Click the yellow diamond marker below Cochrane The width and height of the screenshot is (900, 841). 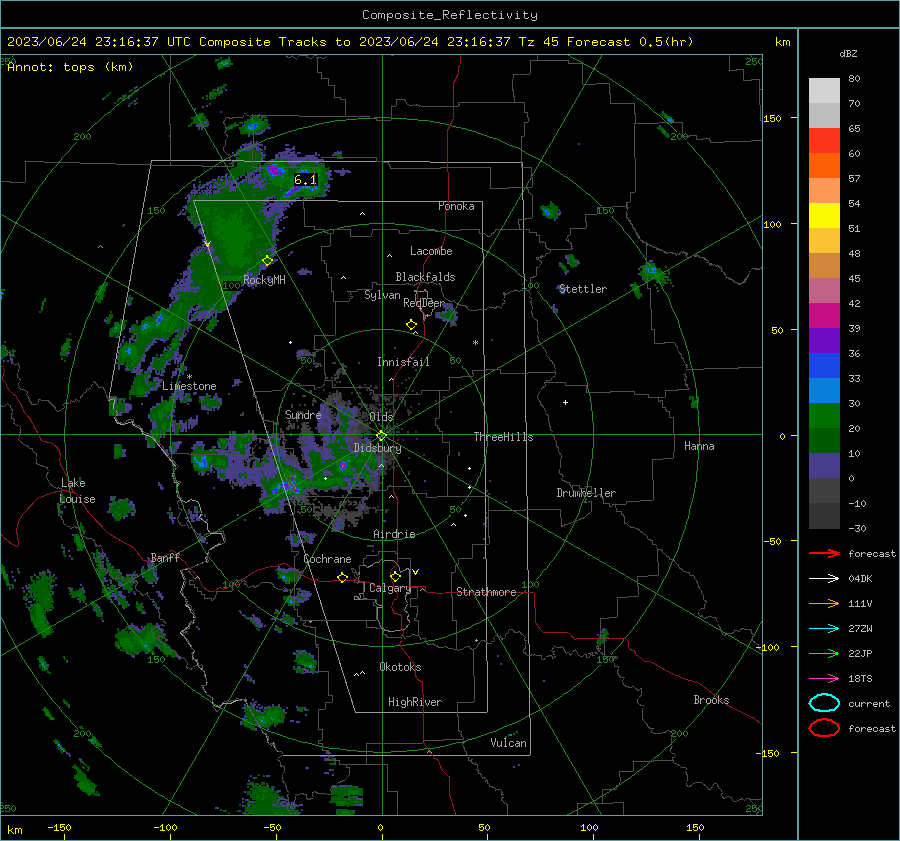tap(342, 578)
